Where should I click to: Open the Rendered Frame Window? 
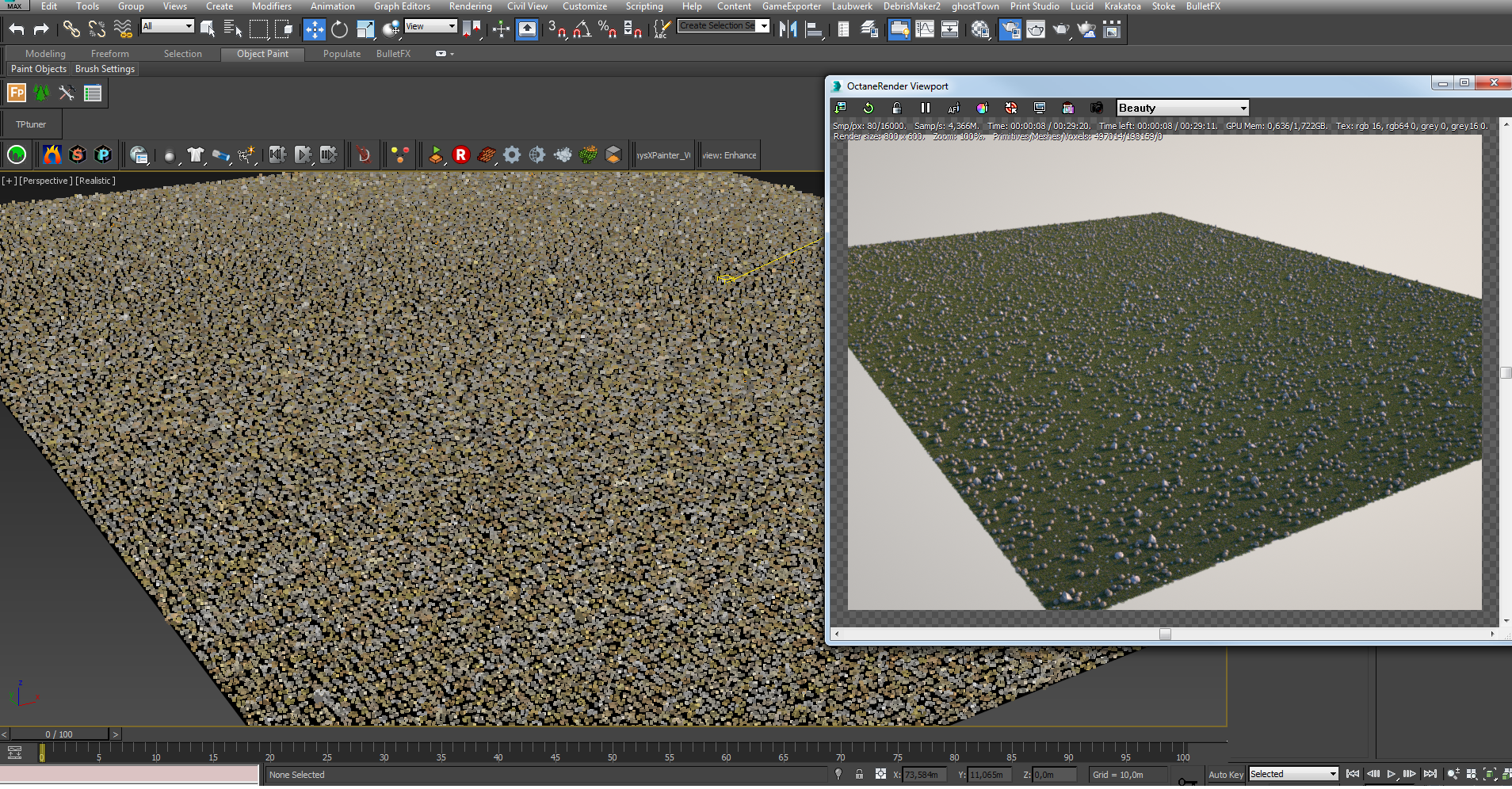coord(1036,30)
